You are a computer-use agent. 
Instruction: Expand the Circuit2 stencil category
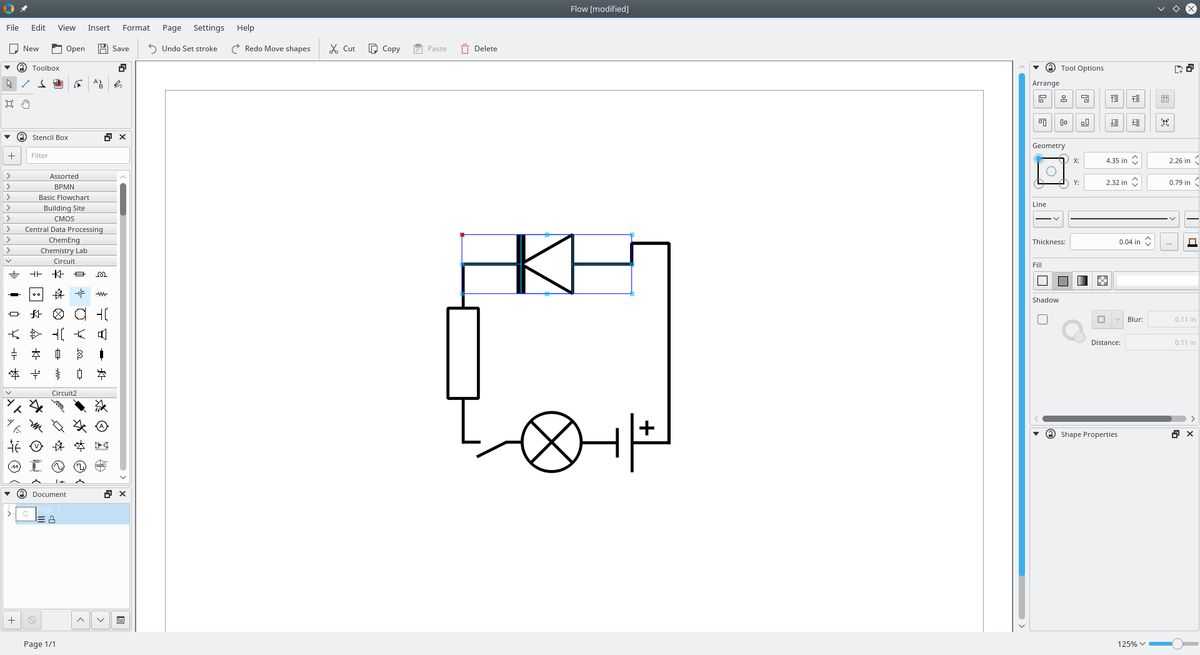pos(64,392)
